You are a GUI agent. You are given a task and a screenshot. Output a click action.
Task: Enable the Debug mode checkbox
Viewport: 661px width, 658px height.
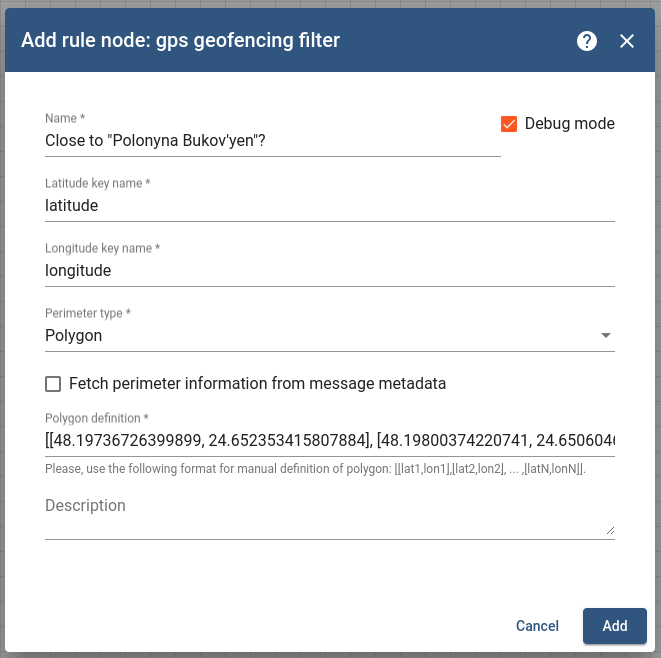coord(509,124)
